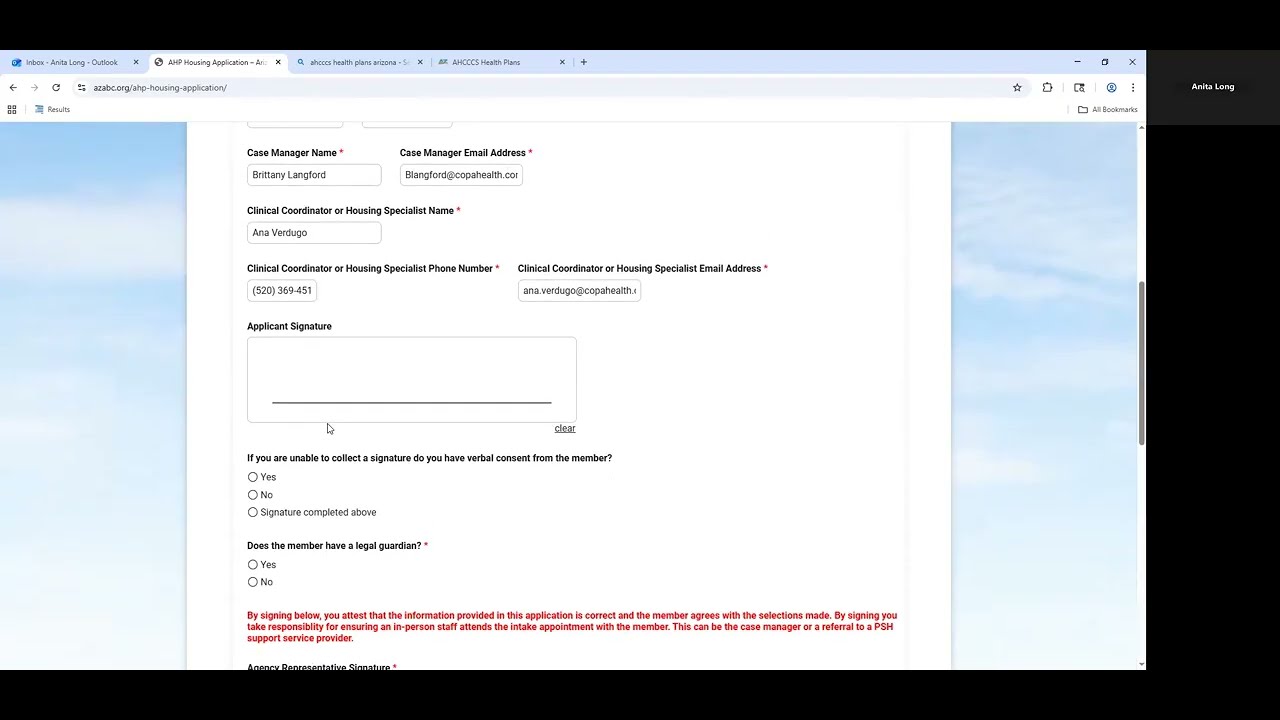
Task: Close the AHCCCS Health Plans tab
Action: (562, 62)
